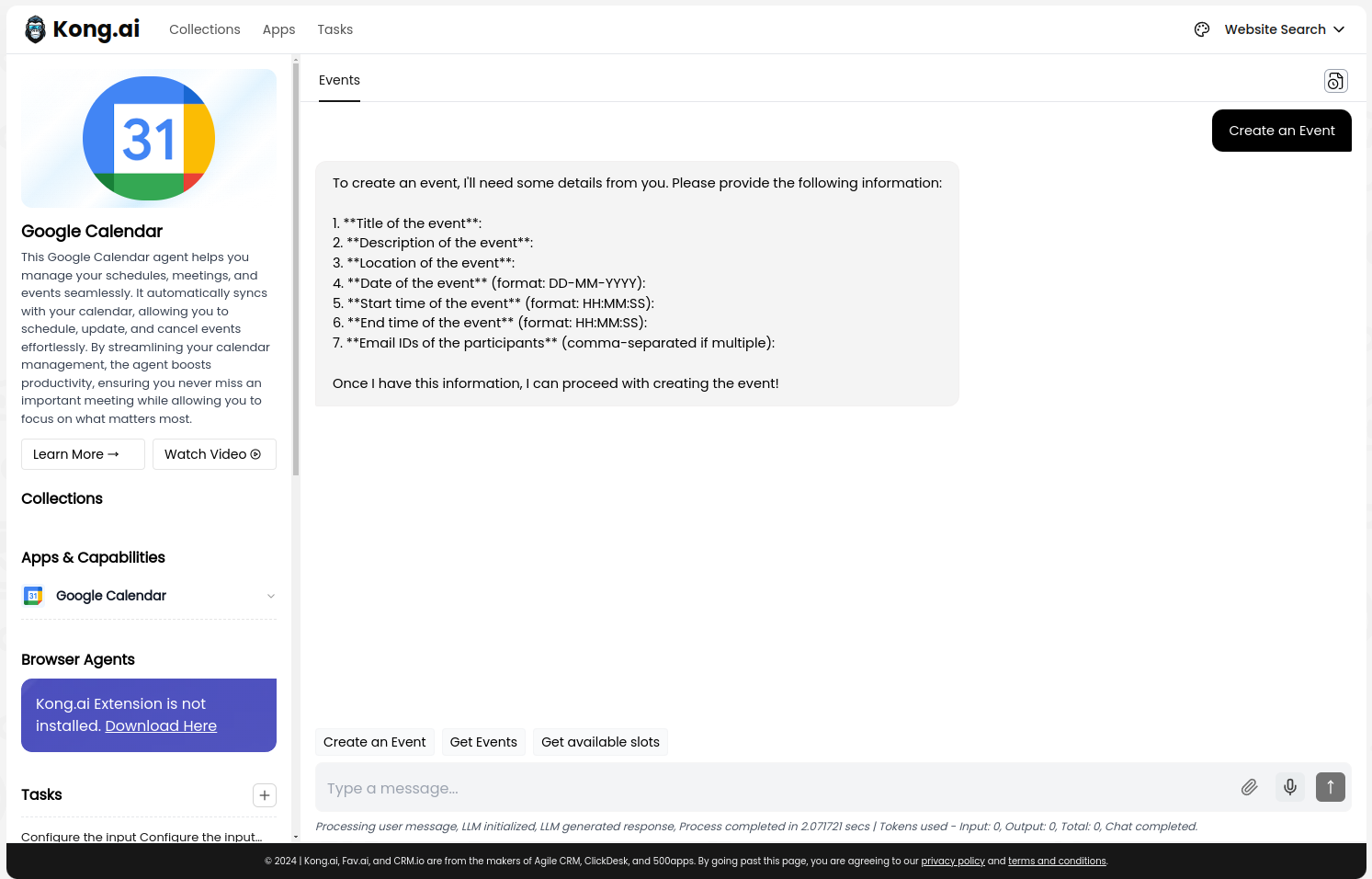This screenshot has height=879, width=1372.
Task: Click the Get Events suggestion chip
Action: point(483,742)
